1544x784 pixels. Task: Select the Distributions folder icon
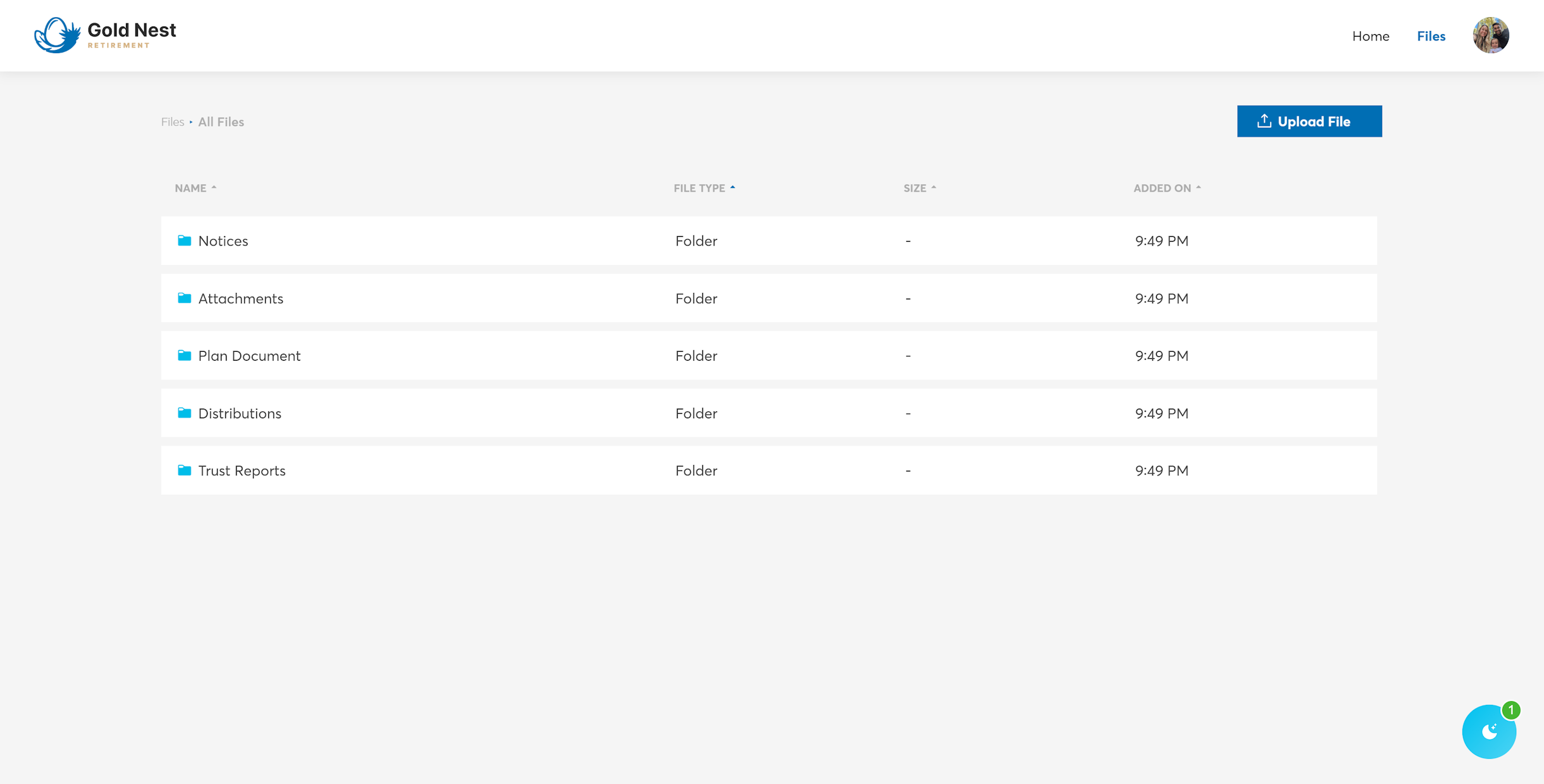(x=184, y=413)
